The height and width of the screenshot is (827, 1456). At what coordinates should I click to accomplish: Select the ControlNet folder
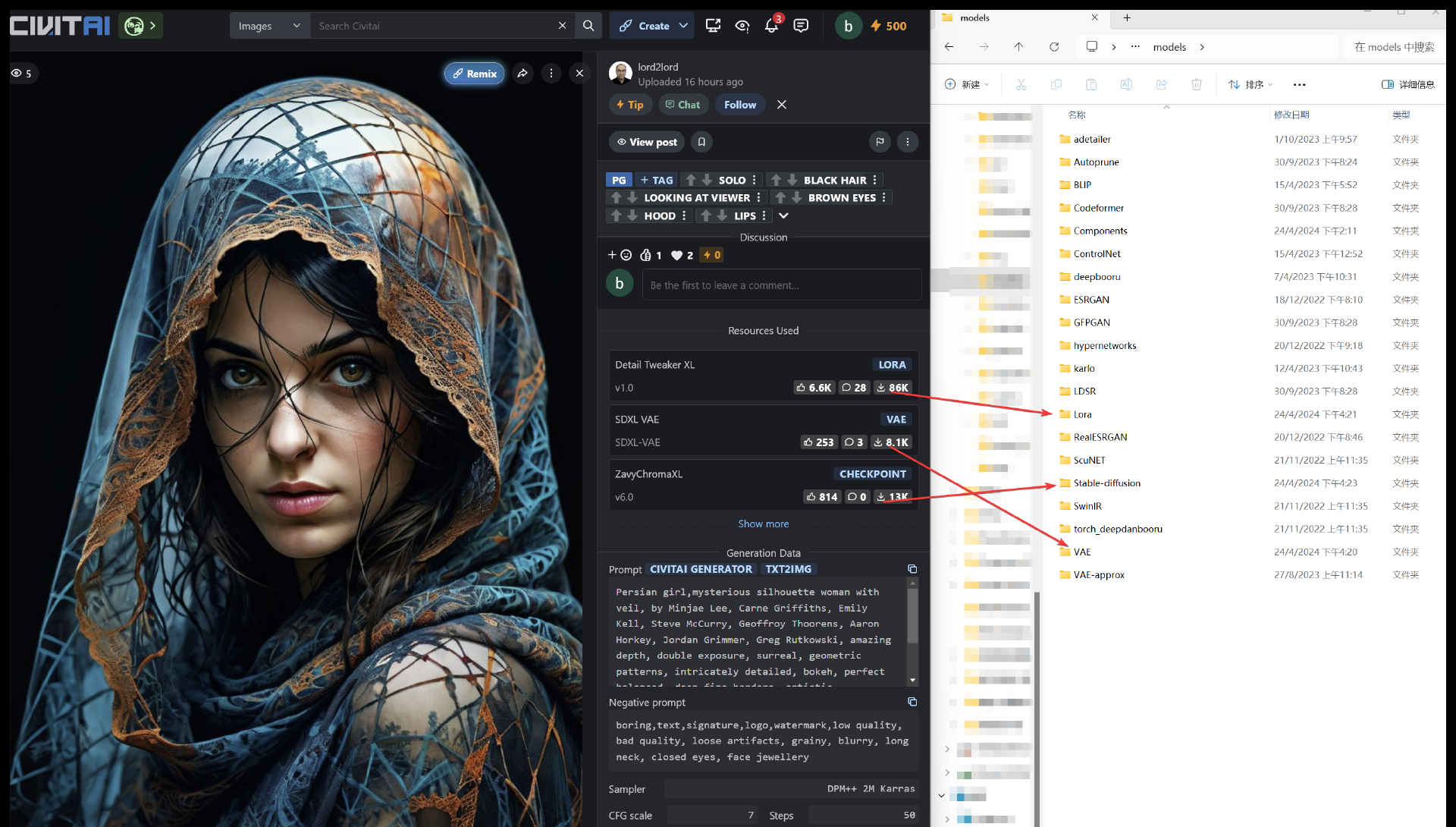click(x=1097, y=253)
